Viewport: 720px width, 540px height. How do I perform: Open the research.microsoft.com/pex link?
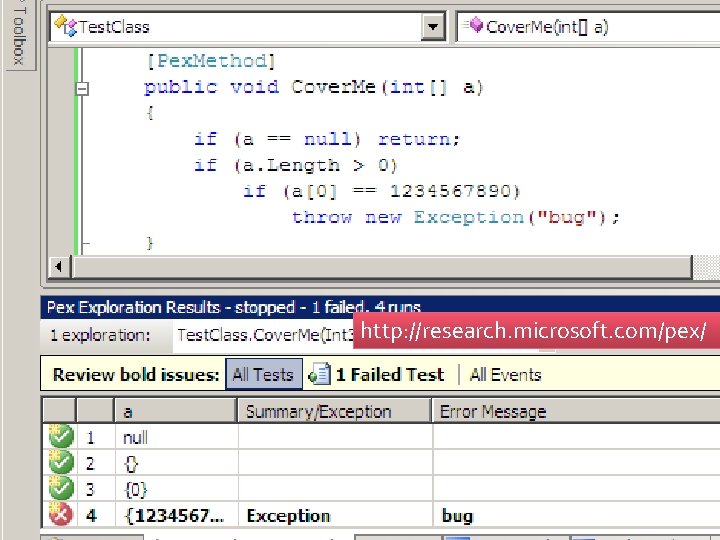(533, 331)
